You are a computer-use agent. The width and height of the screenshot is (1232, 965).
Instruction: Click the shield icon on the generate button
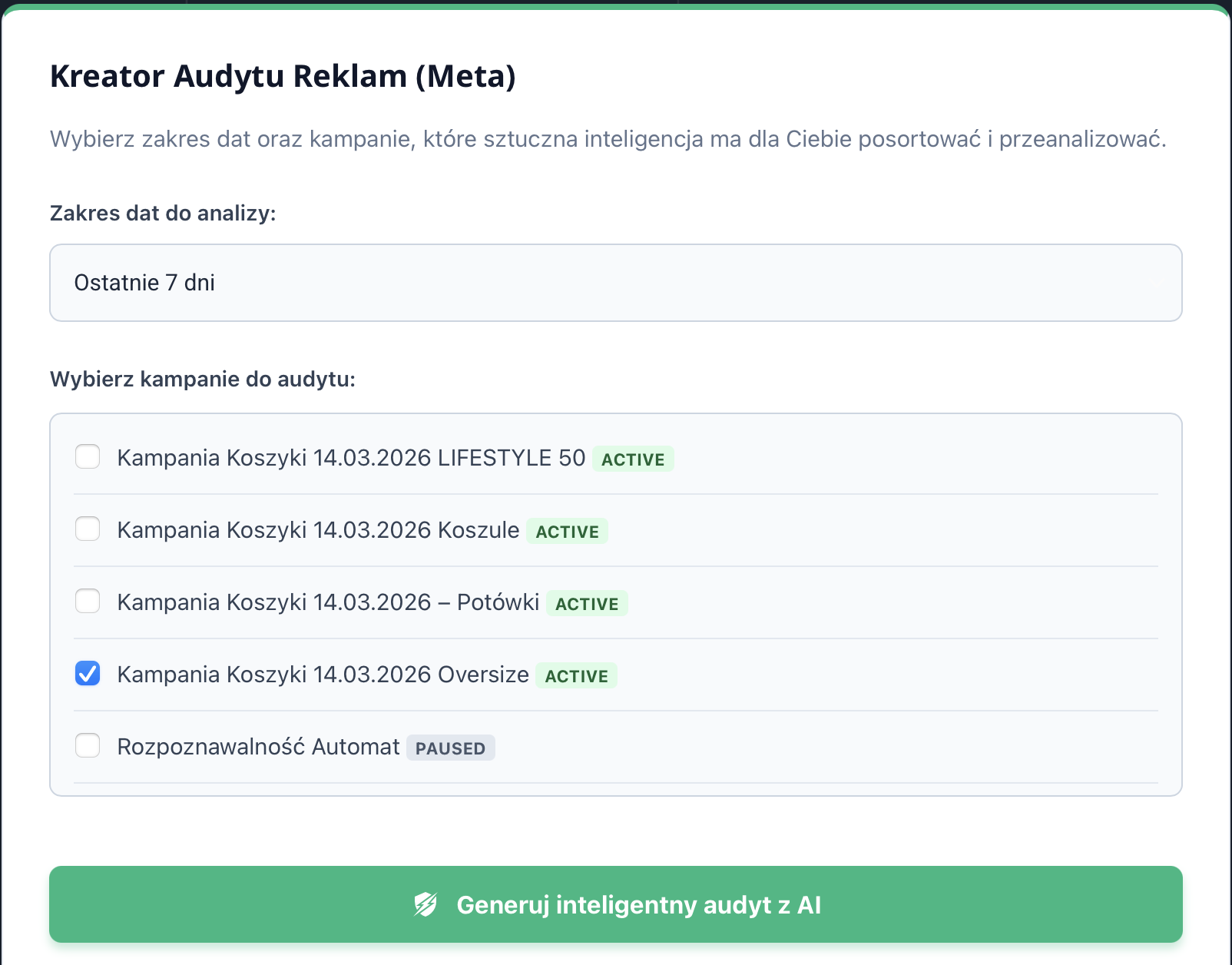426,904
